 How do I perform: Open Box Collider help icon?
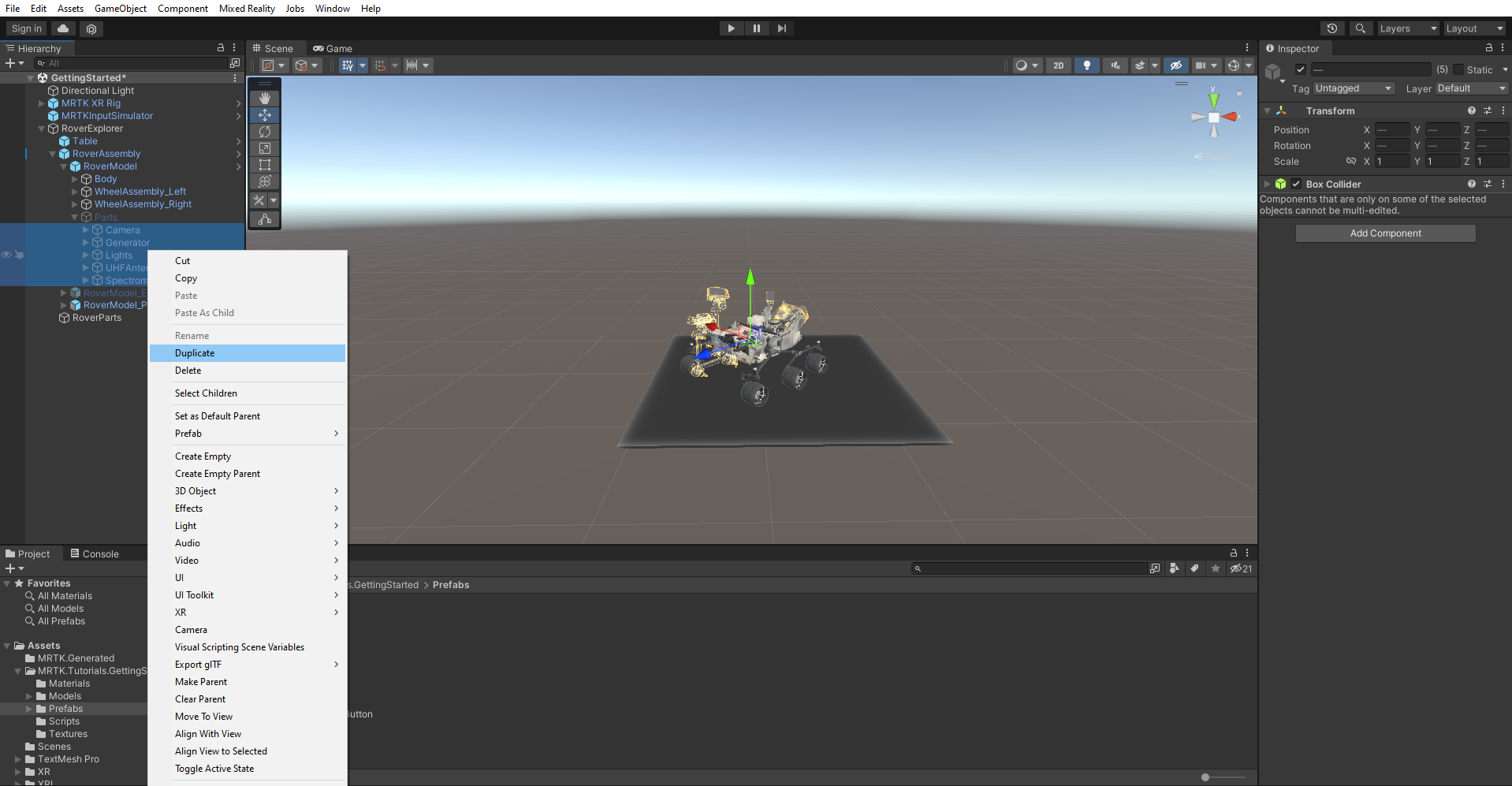coord(1472,184)
